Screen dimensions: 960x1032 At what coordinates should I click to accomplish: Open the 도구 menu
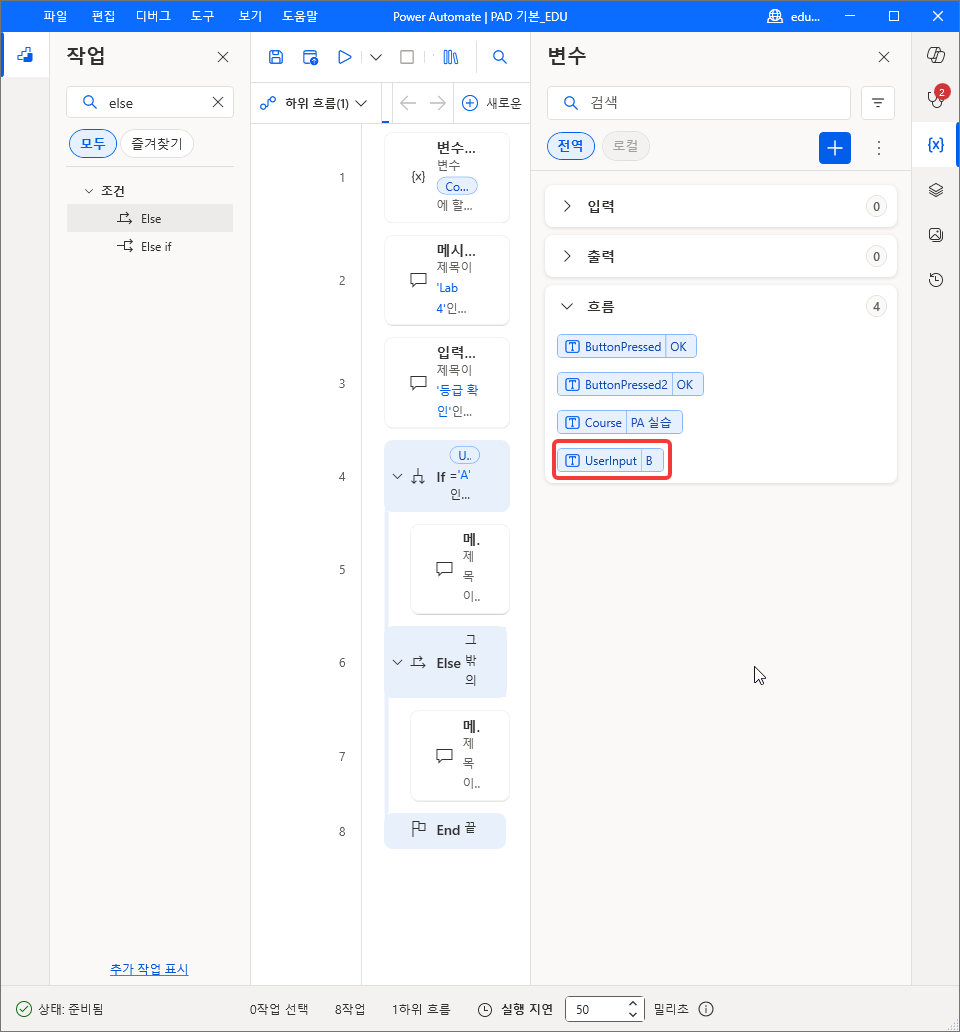(x=203, y=16)
